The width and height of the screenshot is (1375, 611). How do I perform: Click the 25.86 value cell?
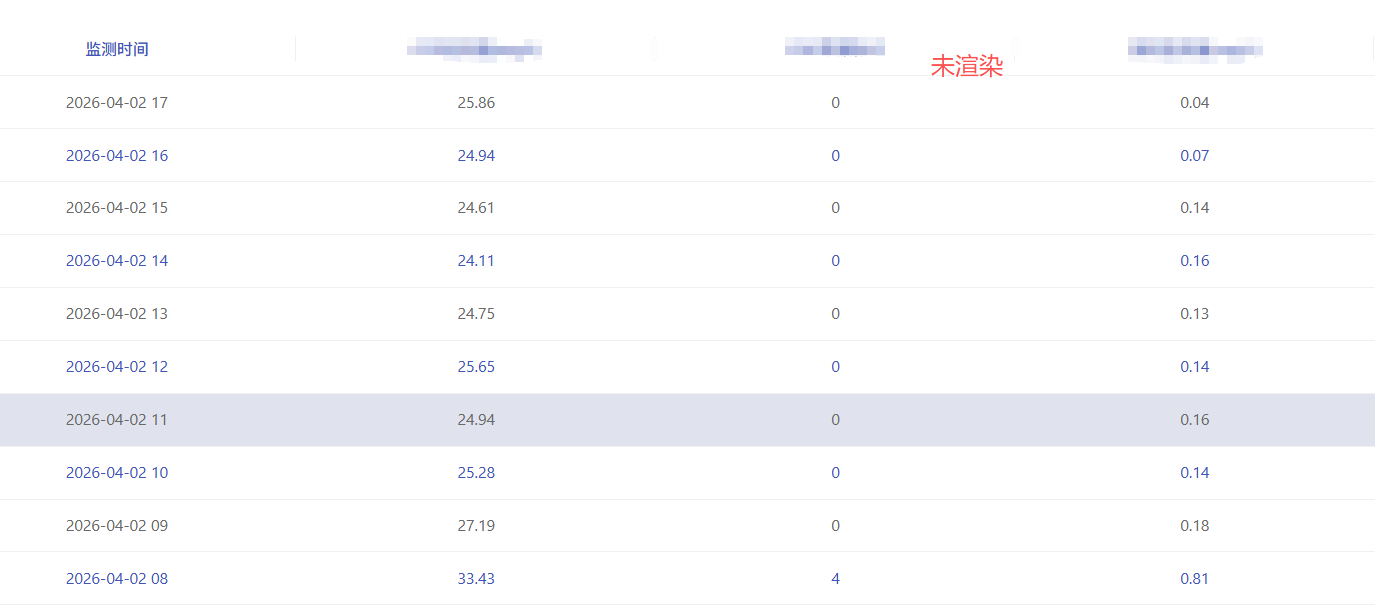pyautogui.click(x=476, y=102)
